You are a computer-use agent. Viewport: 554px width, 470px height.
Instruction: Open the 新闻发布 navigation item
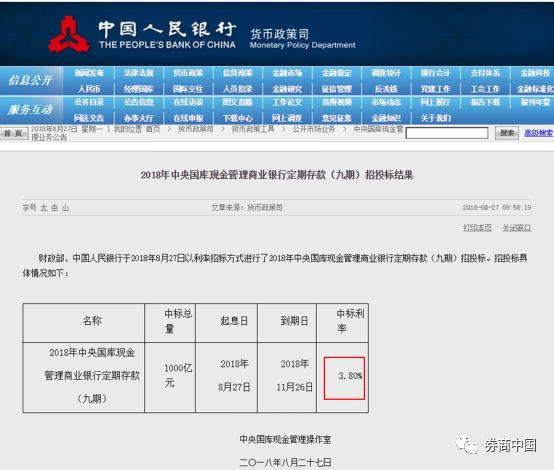point(89,73)
